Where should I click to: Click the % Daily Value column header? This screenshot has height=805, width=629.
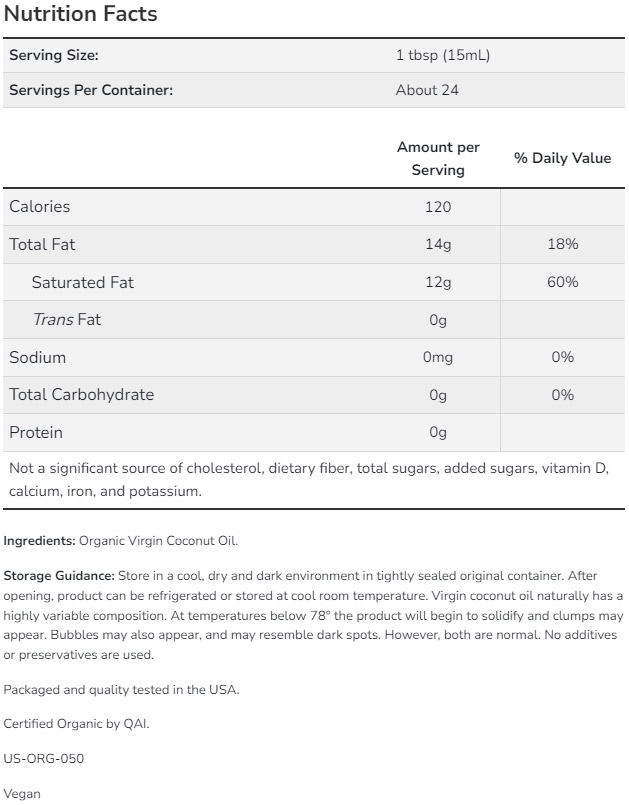[562, 158]
